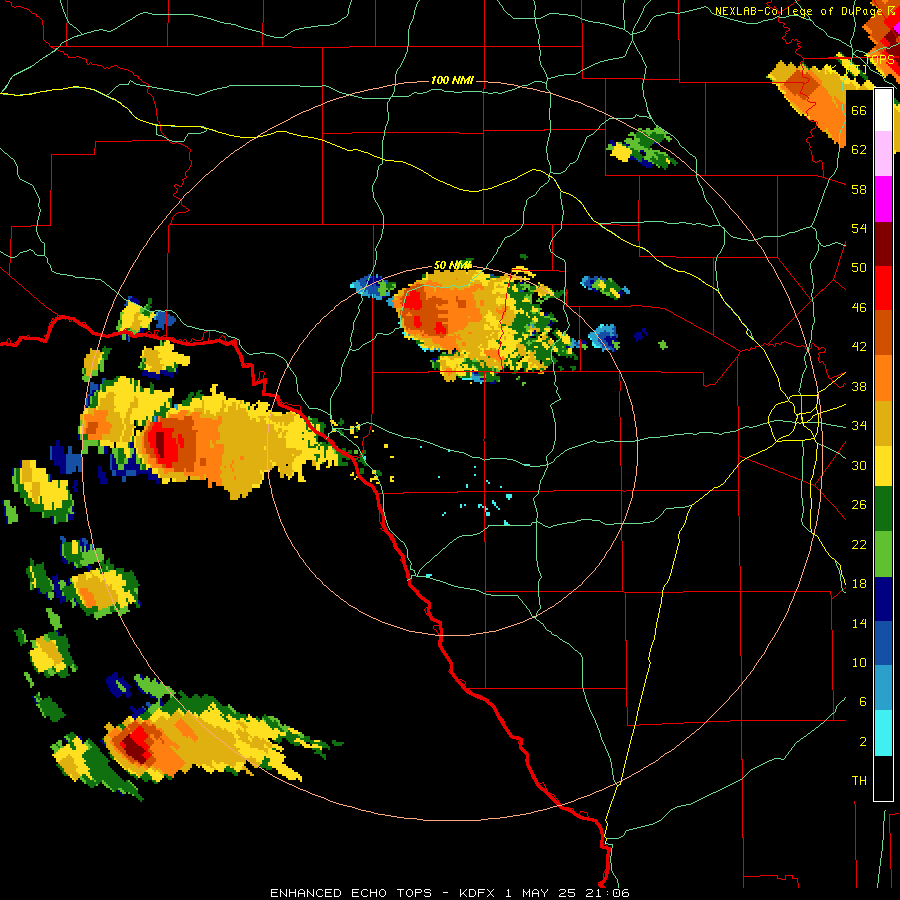Select the bright red legend swatch
This screenshot has width=900, height=900.
pyautogui.click(x=883, y=288)
